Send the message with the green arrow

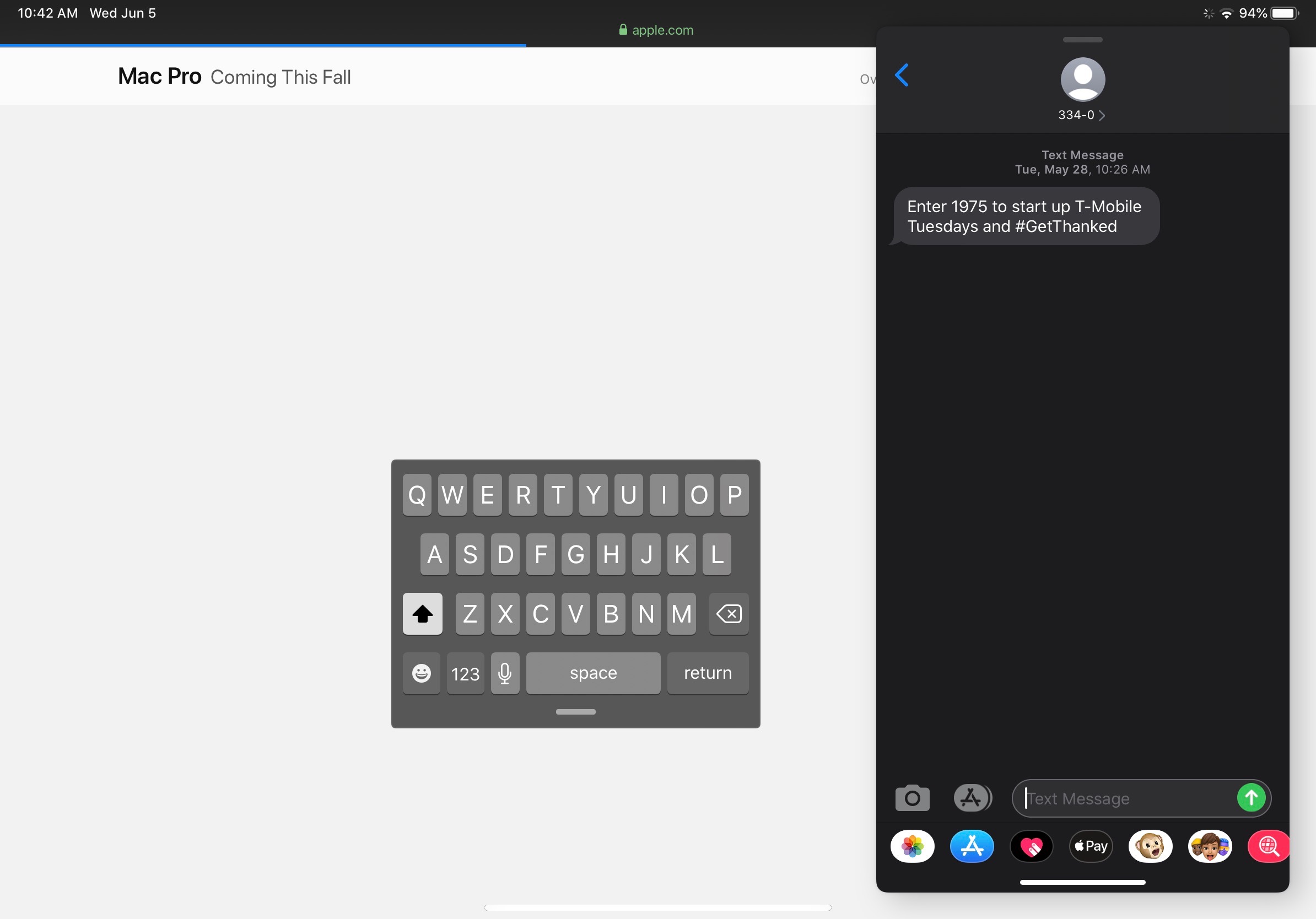coord(1251,797)
